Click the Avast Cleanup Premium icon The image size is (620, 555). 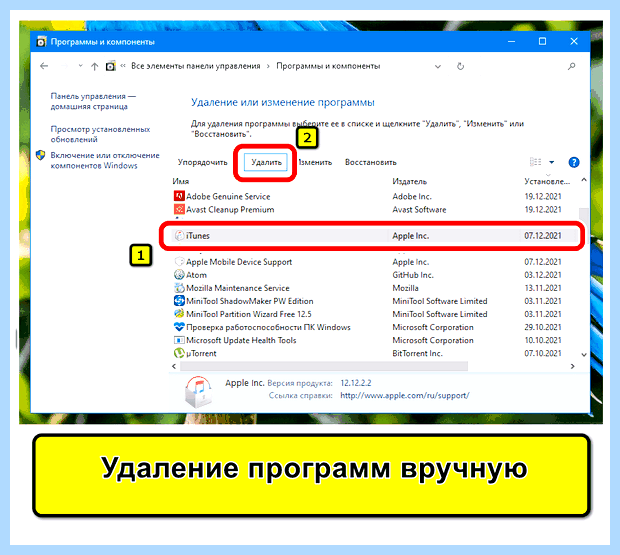[179, 209]
